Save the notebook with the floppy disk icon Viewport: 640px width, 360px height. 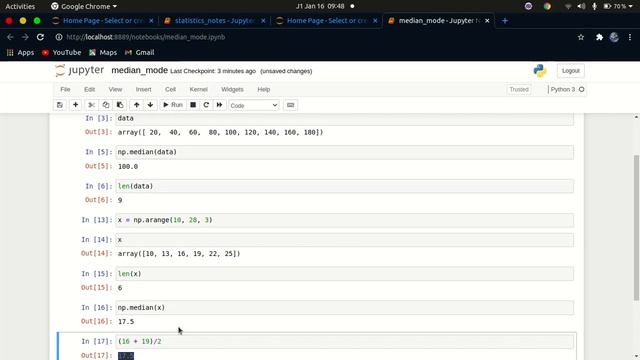(60, 105)
